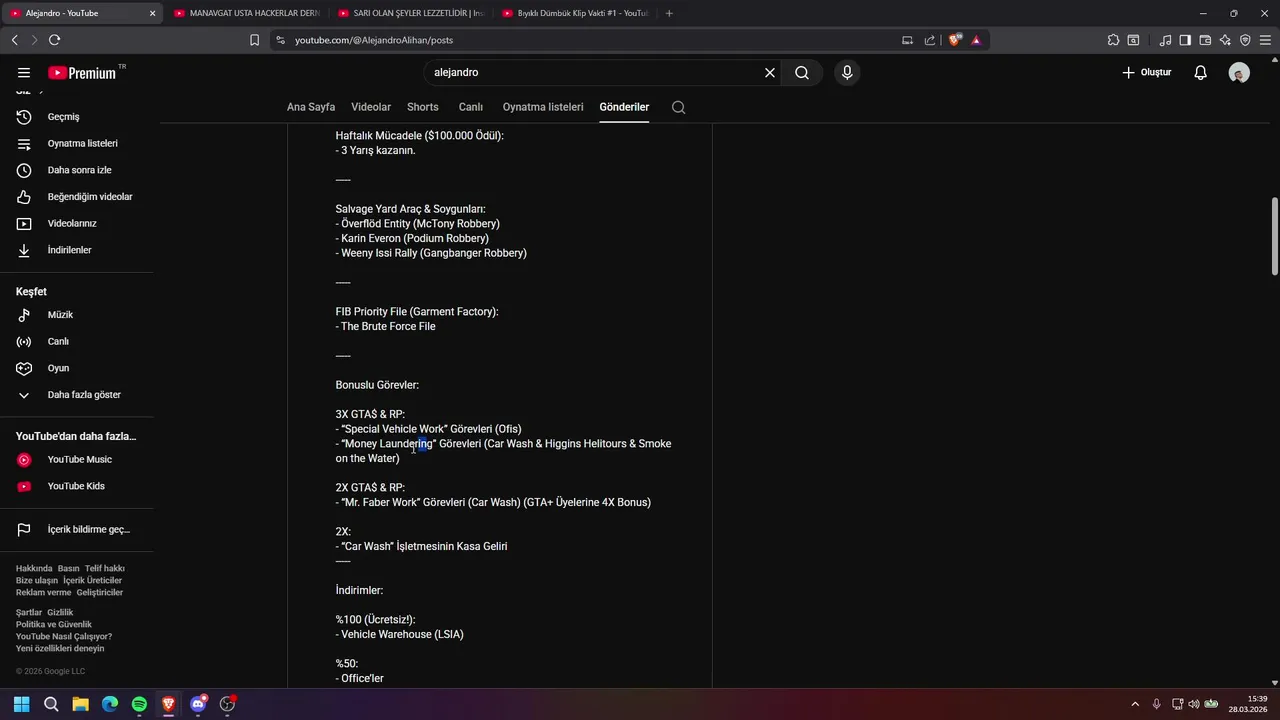Open Spotify from the taskbar
Viewport: 1280px width, 720px height.
[x=139, y=704]
